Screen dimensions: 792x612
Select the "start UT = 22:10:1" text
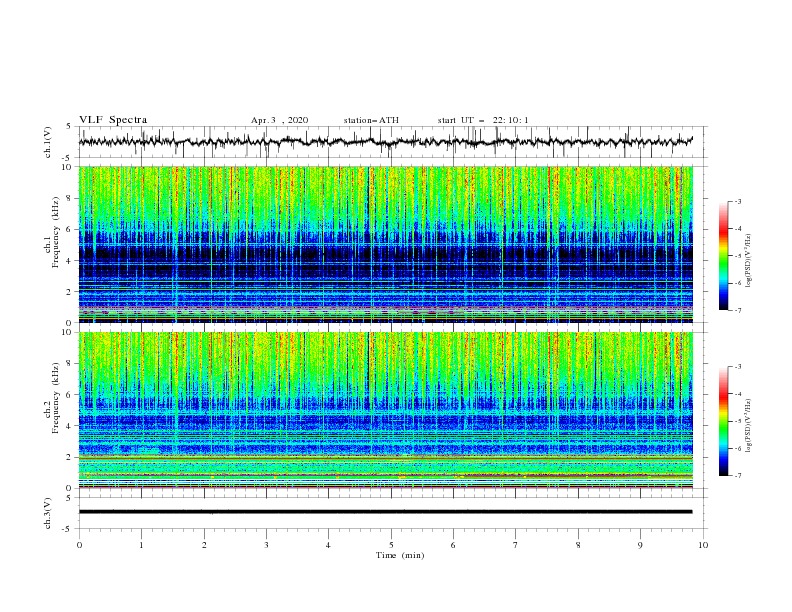[483, 120]
